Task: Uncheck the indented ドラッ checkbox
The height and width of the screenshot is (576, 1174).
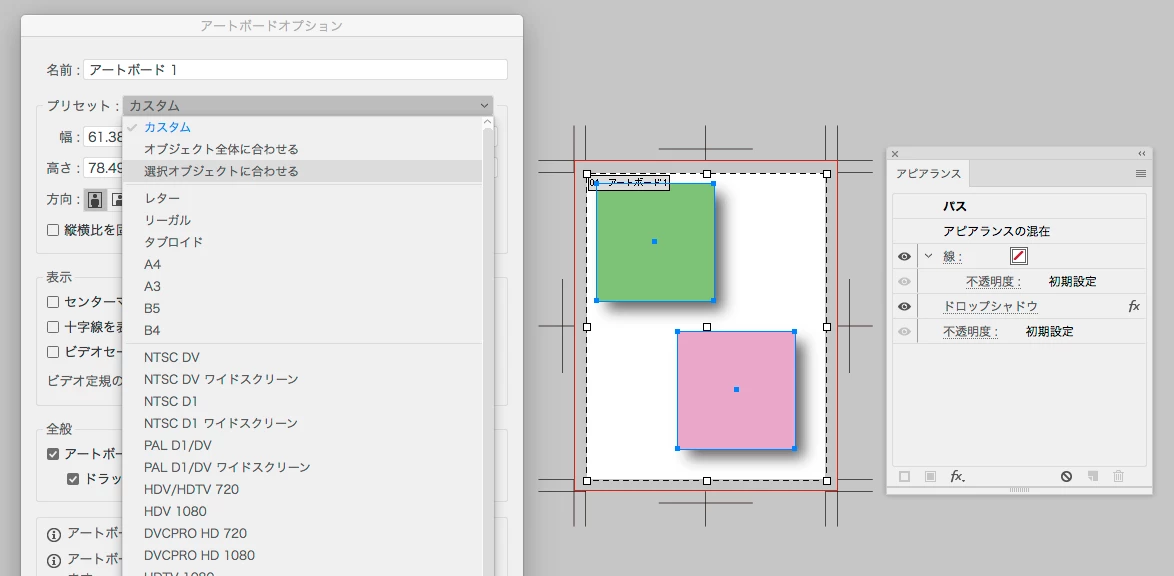Action: pos(73,479)
